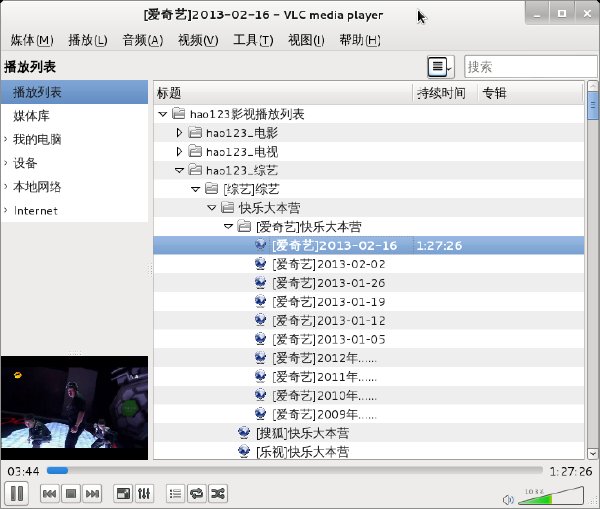The width and height of the screenshot is (600, 509).
Task: Select the [搜狐]快乐大本营 playlist entry
Action: (302, 433)
